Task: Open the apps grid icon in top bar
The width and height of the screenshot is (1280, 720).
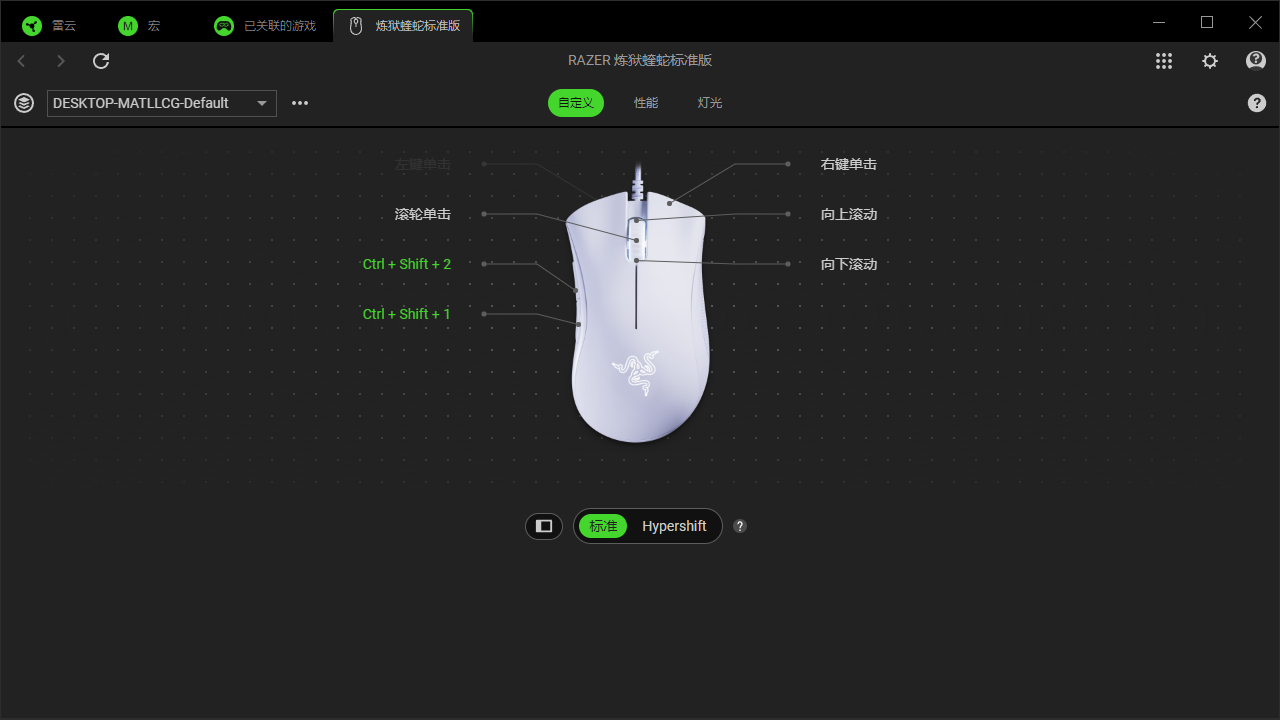Action: point(1163,61)
